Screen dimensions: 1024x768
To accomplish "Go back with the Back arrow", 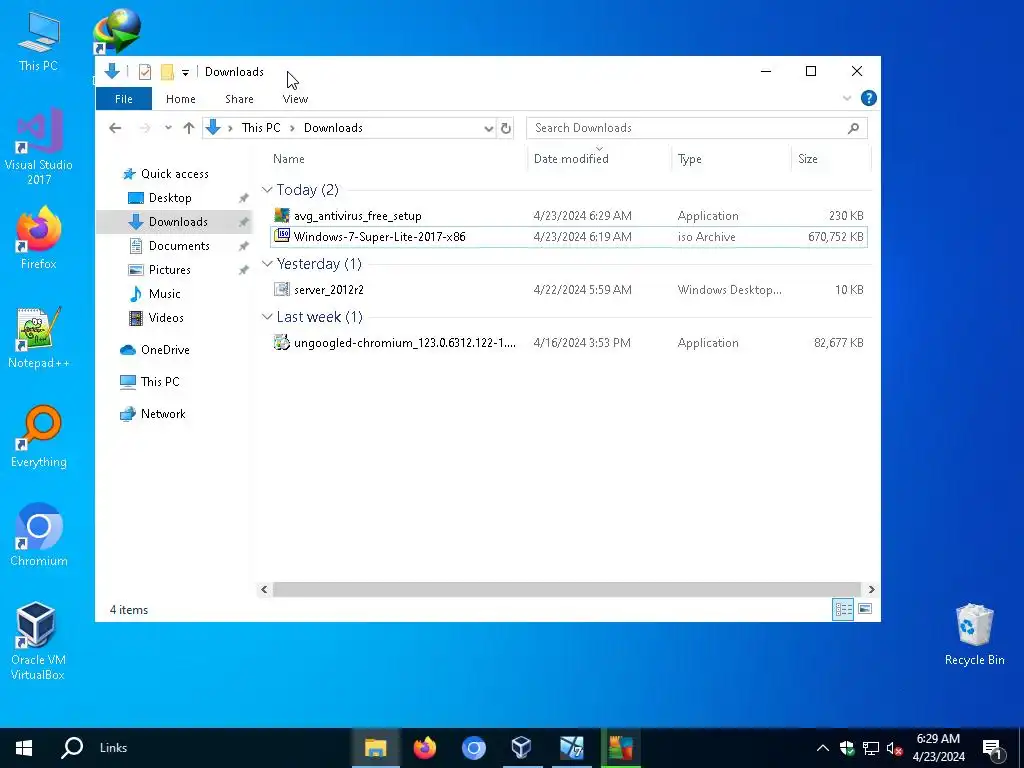I will [x=116, y=128].
